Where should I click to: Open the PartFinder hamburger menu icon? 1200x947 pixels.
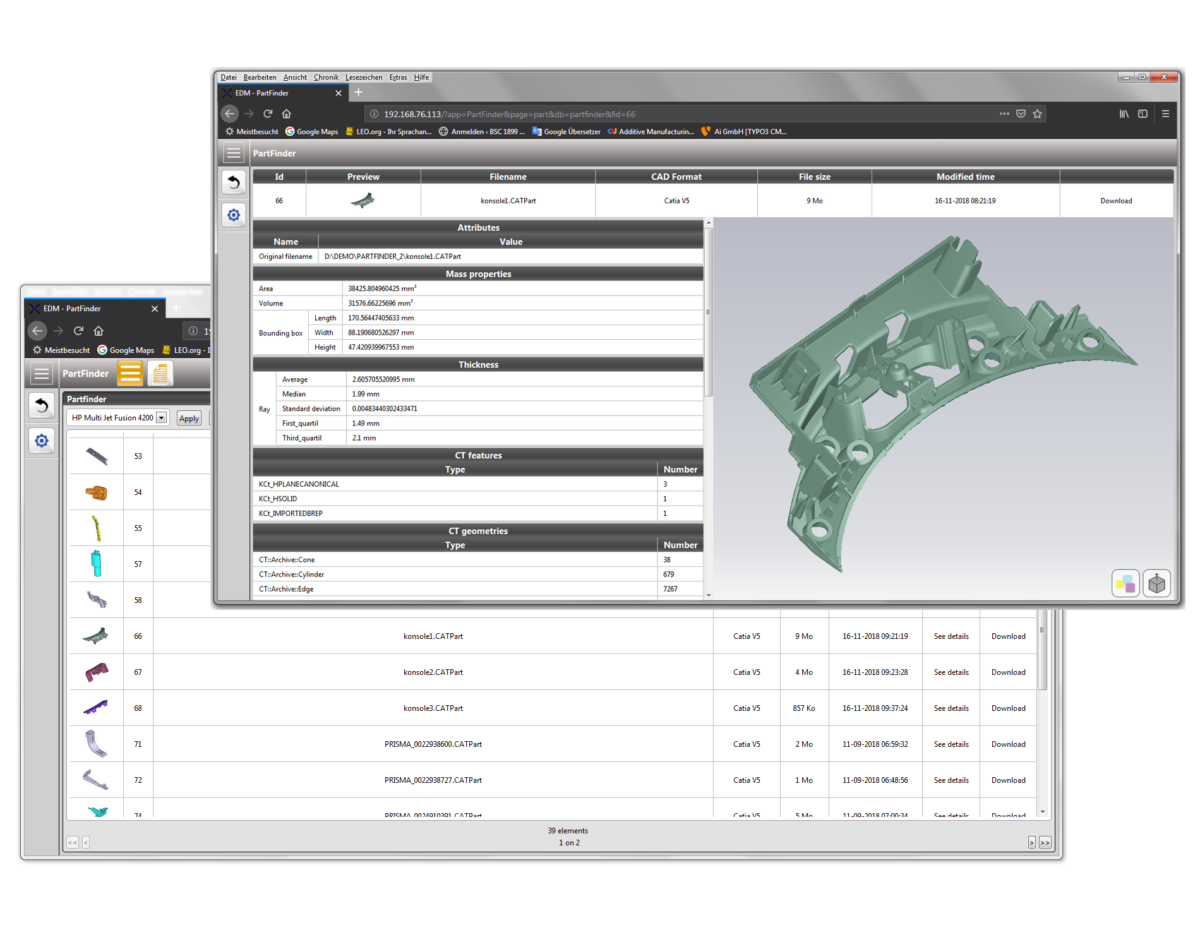coord(233,153)
